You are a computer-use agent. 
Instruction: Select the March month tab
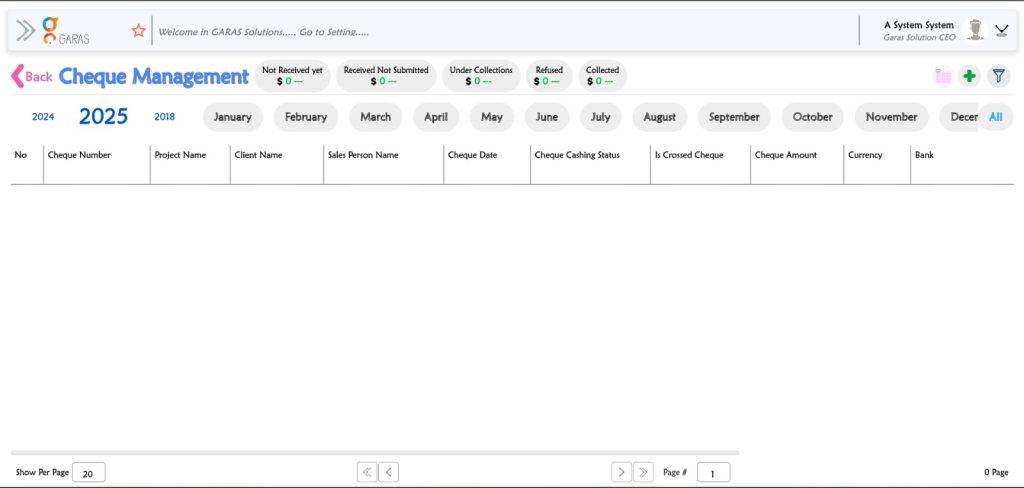pos(375,117)
